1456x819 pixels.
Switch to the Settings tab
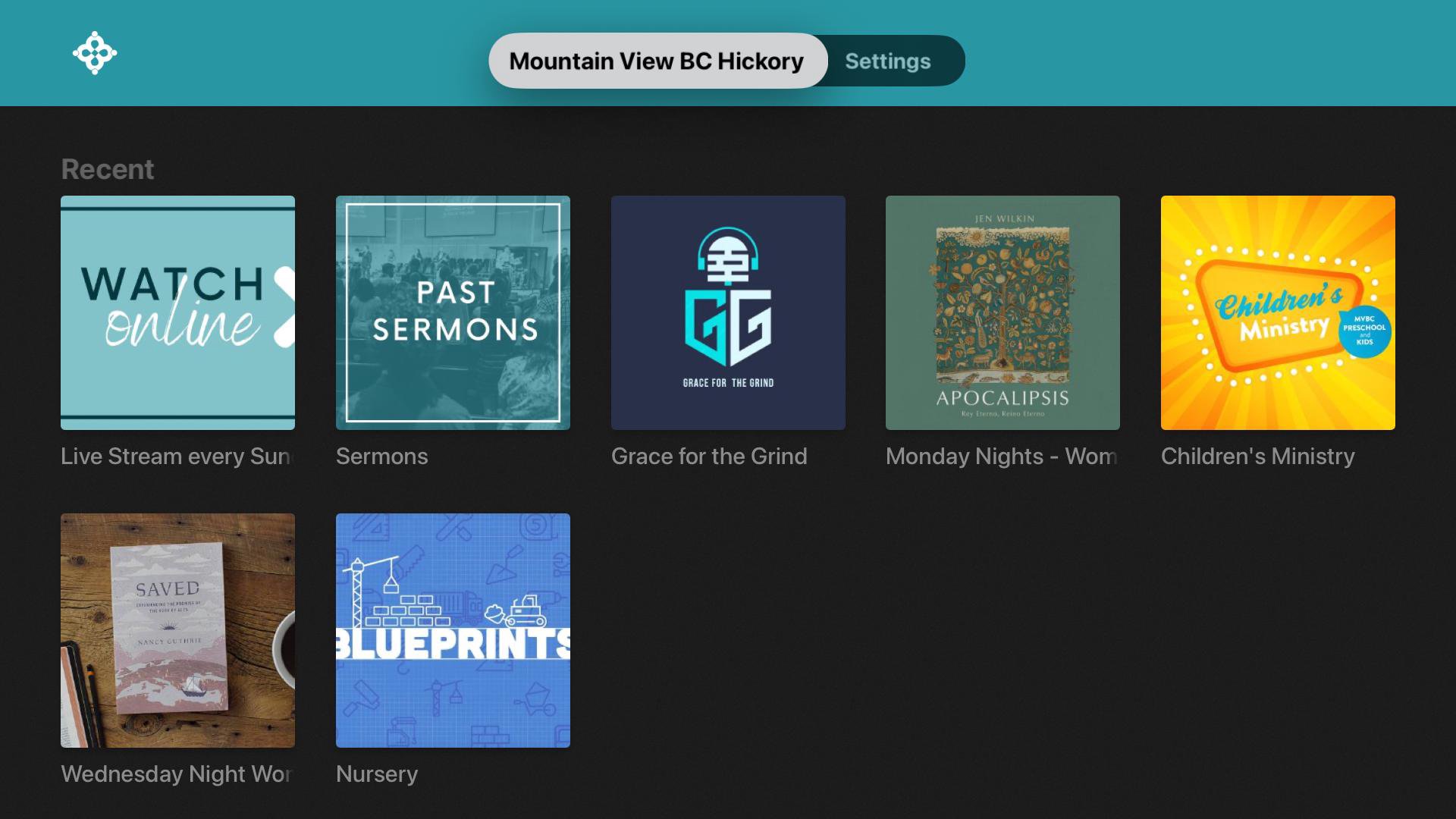tap(888, 61)
